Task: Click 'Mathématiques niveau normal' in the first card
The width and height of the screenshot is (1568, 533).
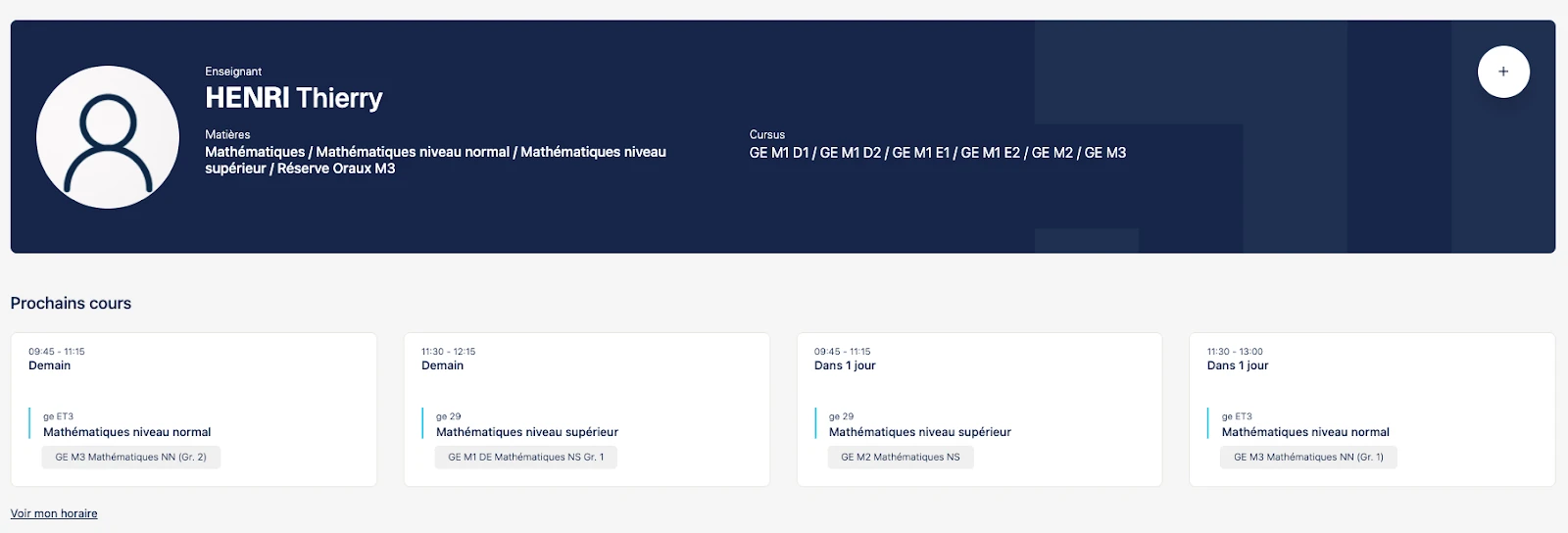Action: pos(127,432)
